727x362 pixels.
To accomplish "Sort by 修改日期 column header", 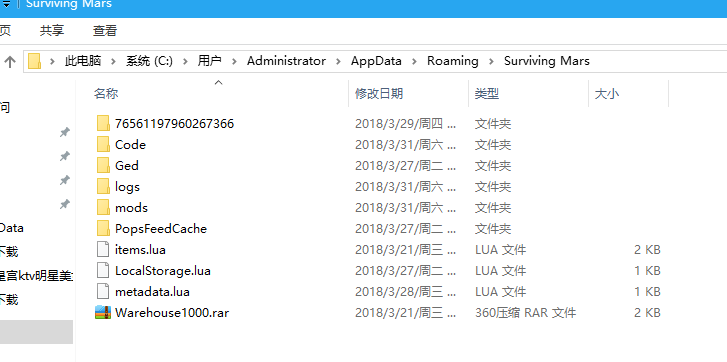I will [x=379, y=94].
